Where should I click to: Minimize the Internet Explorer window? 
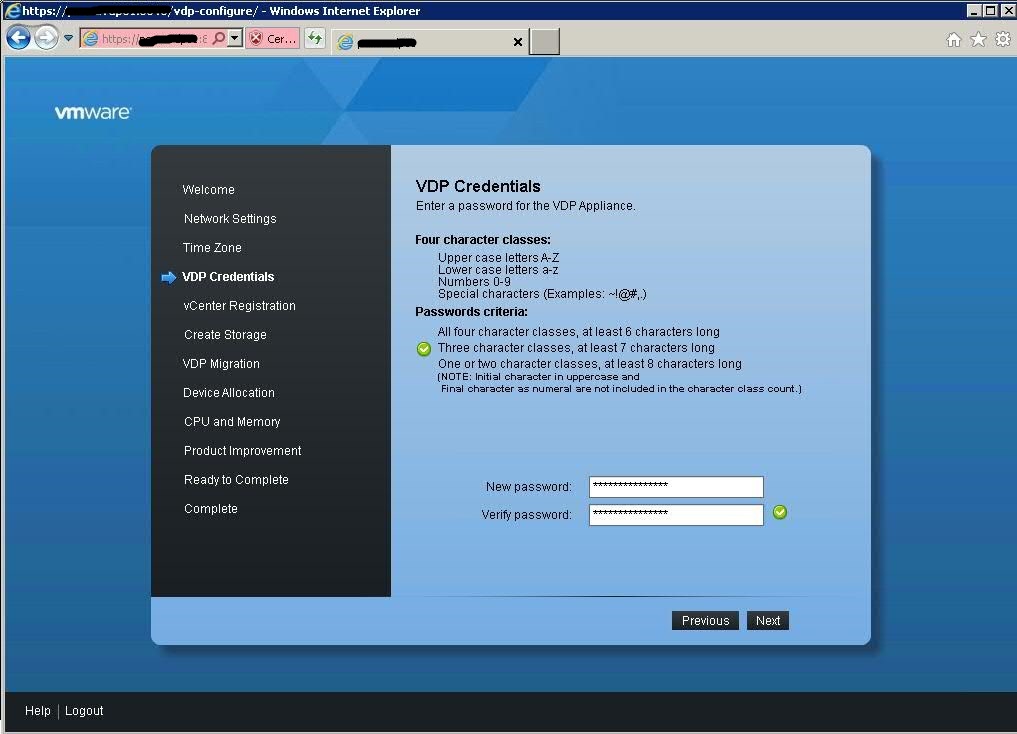[974, 10]
